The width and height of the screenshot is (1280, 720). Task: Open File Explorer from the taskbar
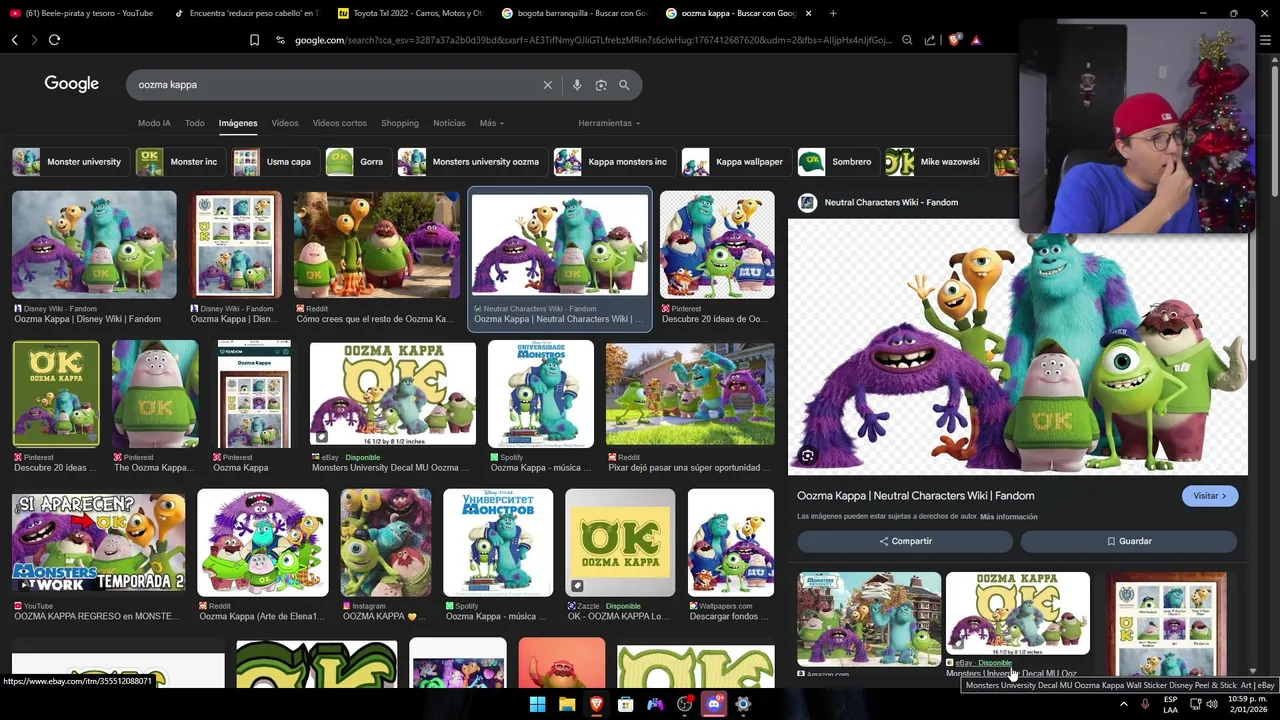(567, 704)
